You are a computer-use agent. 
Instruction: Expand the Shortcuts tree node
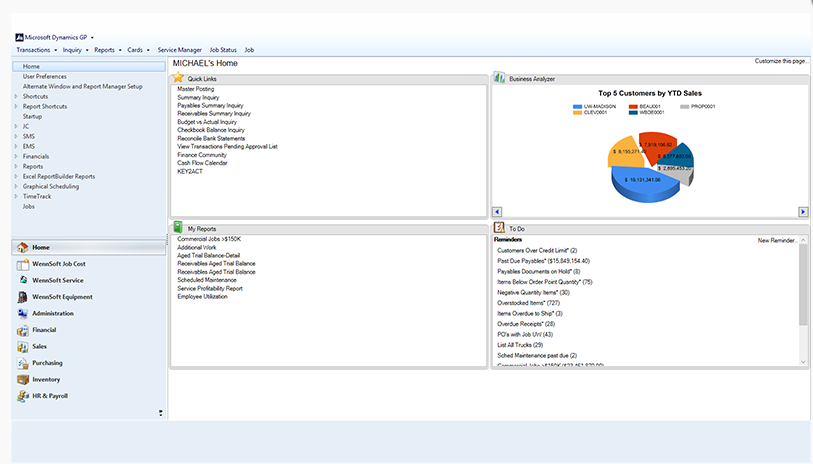[x=16, y=96]
